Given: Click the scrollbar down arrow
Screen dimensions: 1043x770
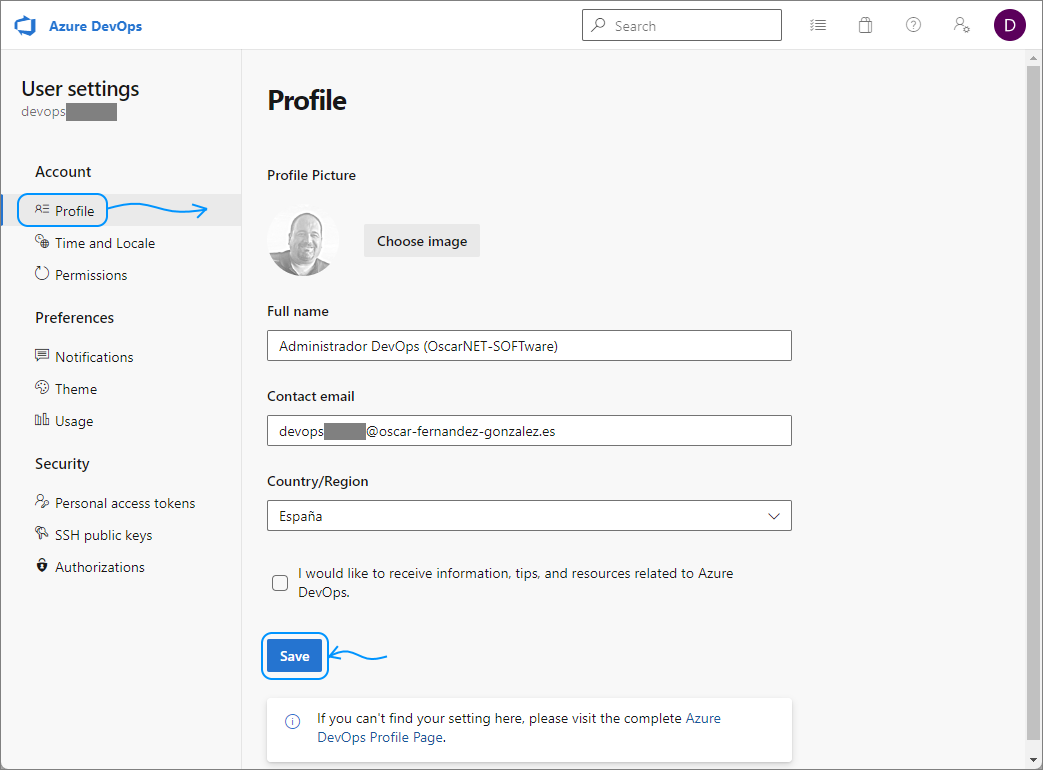Looking at the screenshot, I should click(1033, 759).
